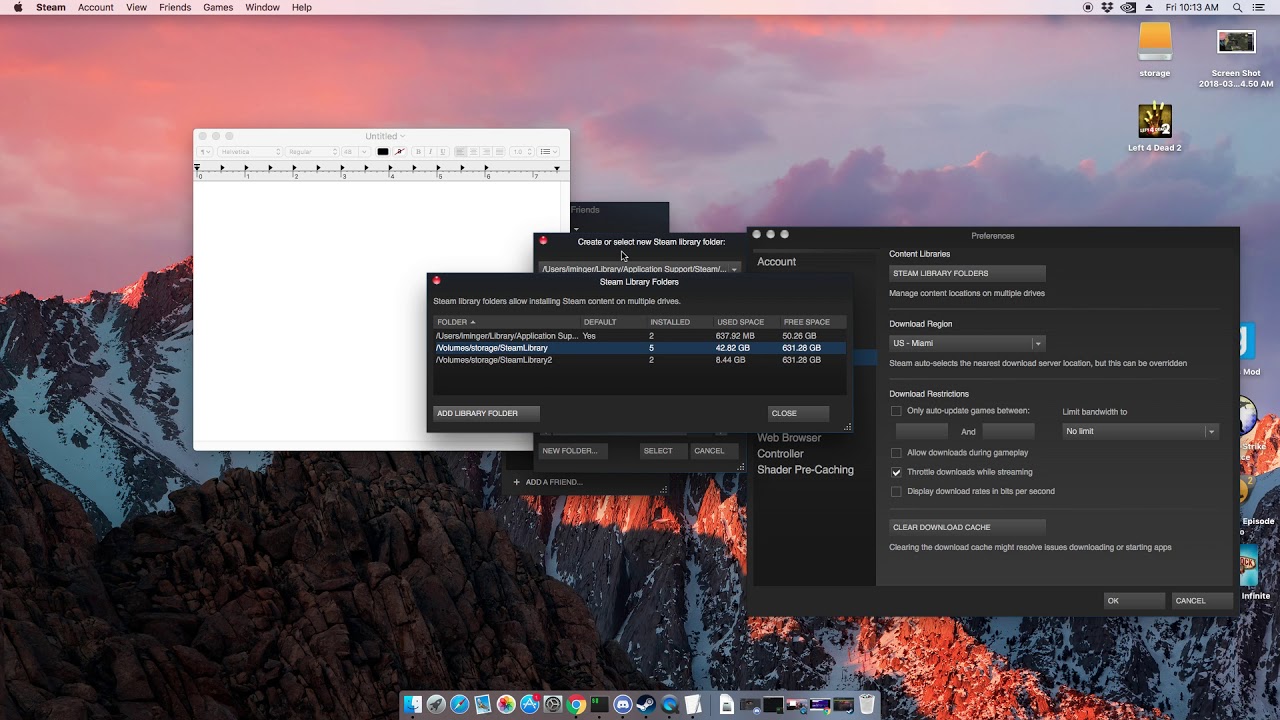Sort by the FOLDER column header
Viewport: 1280px width, 720px height.
(506, 322)
